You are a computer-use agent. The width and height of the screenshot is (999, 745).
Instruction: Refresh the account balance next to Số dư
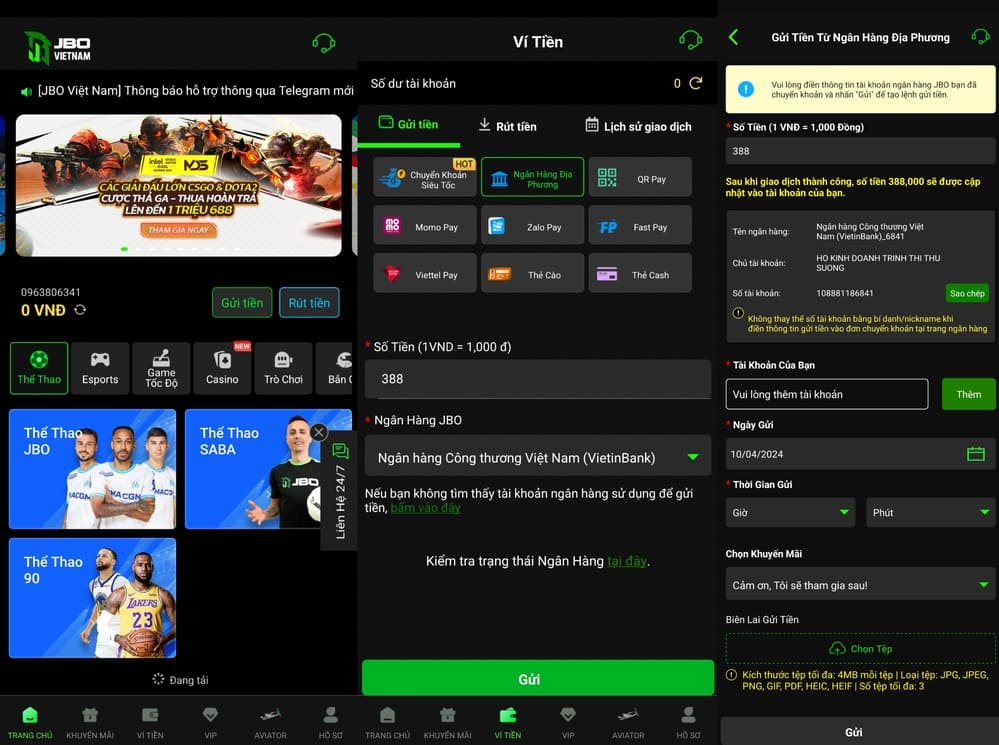696,83
